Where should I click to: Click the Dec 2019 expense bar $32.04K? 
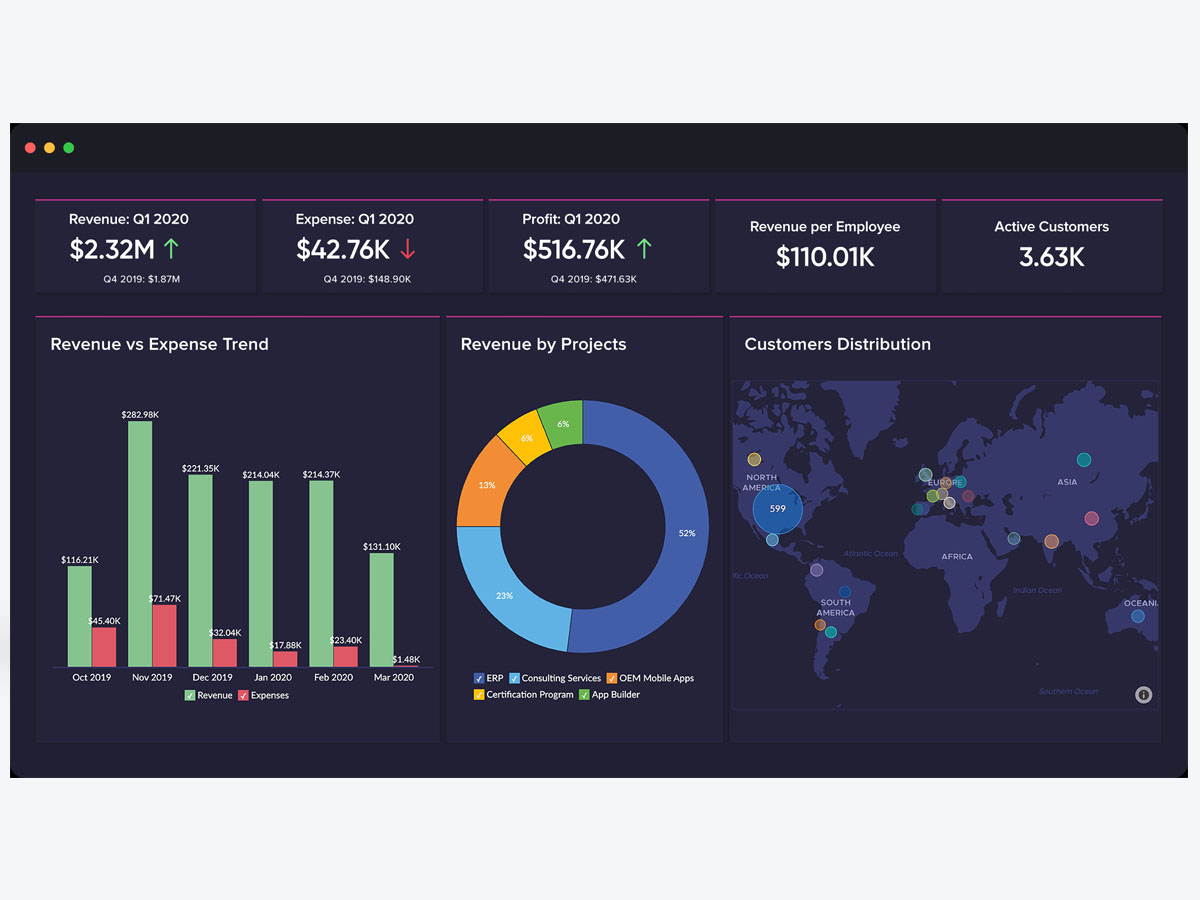pos(225,653)
